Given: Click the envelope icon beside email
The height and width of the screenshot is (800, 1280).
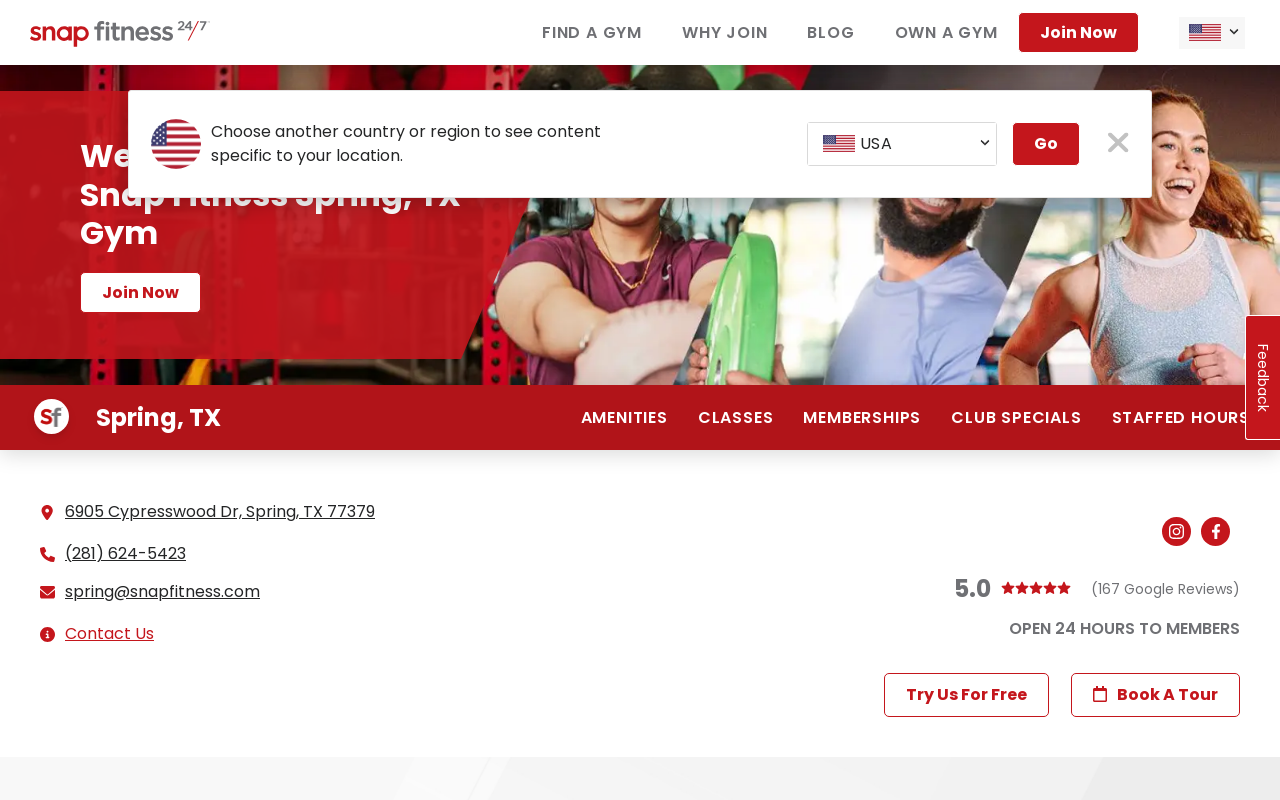Looking at the screenshot, I should pos(47,593).
